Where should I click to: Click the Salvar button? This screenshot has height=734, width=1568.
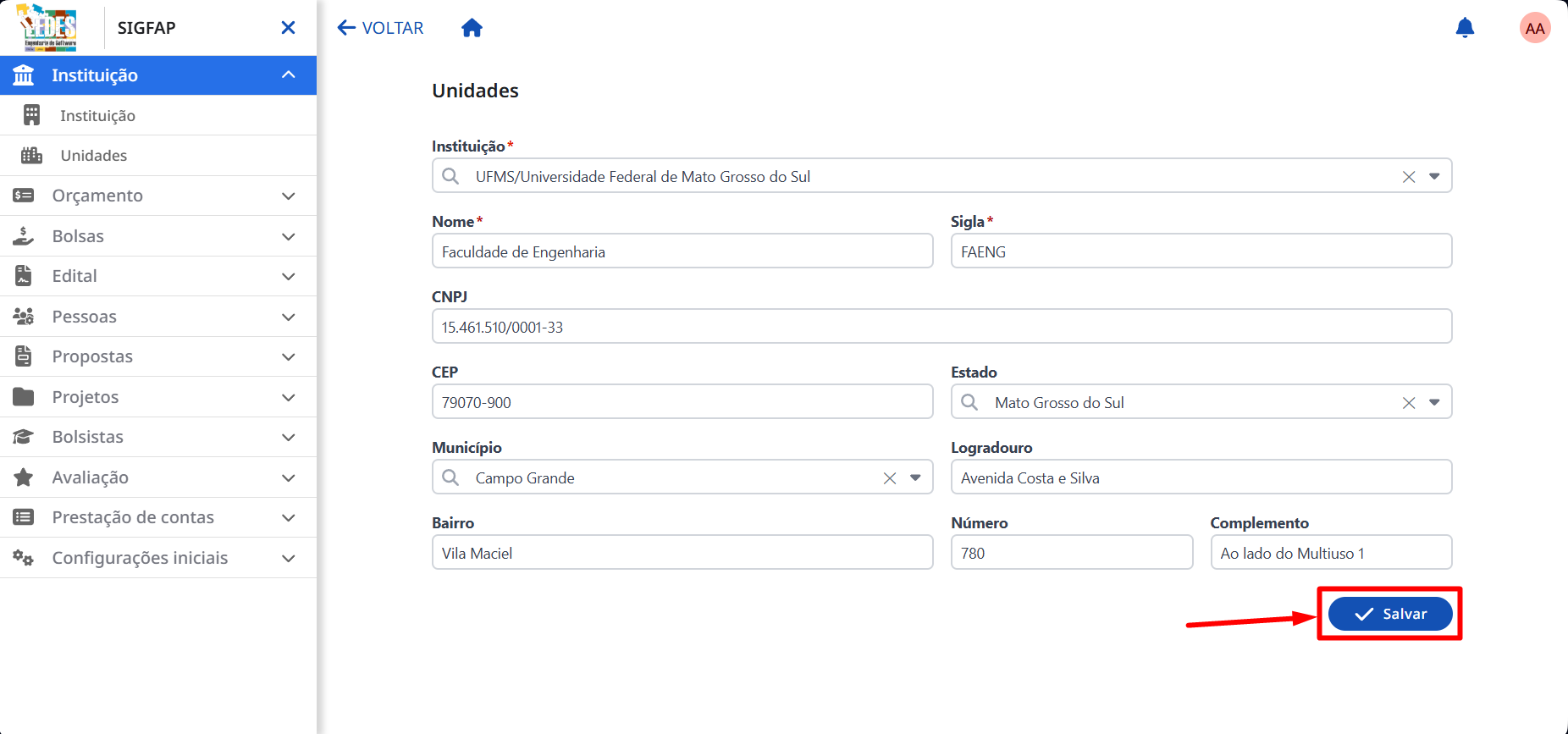pos(1390,614)
